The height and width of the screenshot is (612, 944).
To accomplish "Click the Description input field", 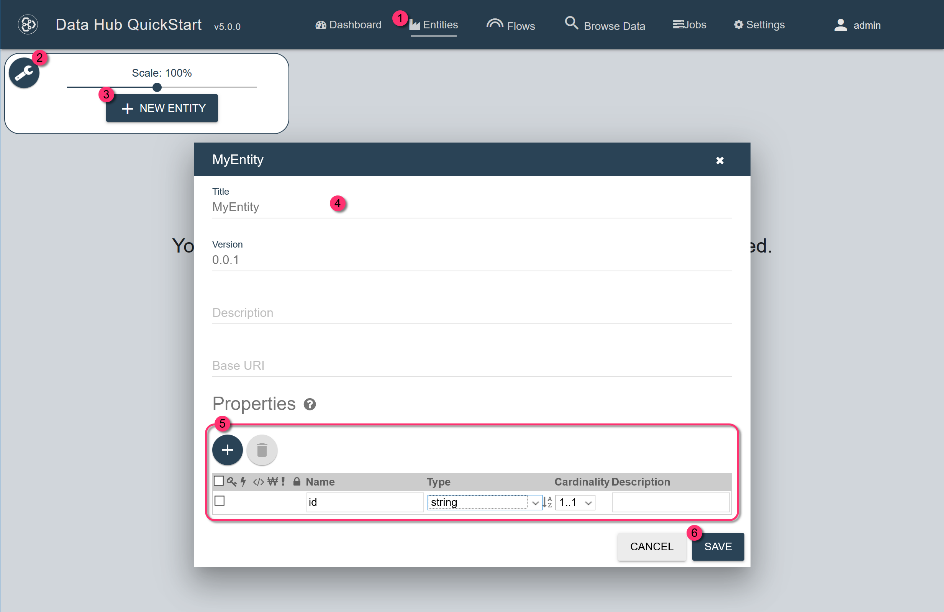I will pyautogui.click(x=471, y=313).
